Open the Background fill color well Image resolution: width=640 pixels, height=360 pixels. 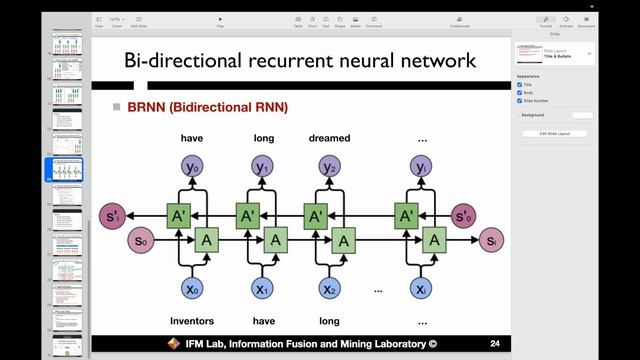coord(582,116)
